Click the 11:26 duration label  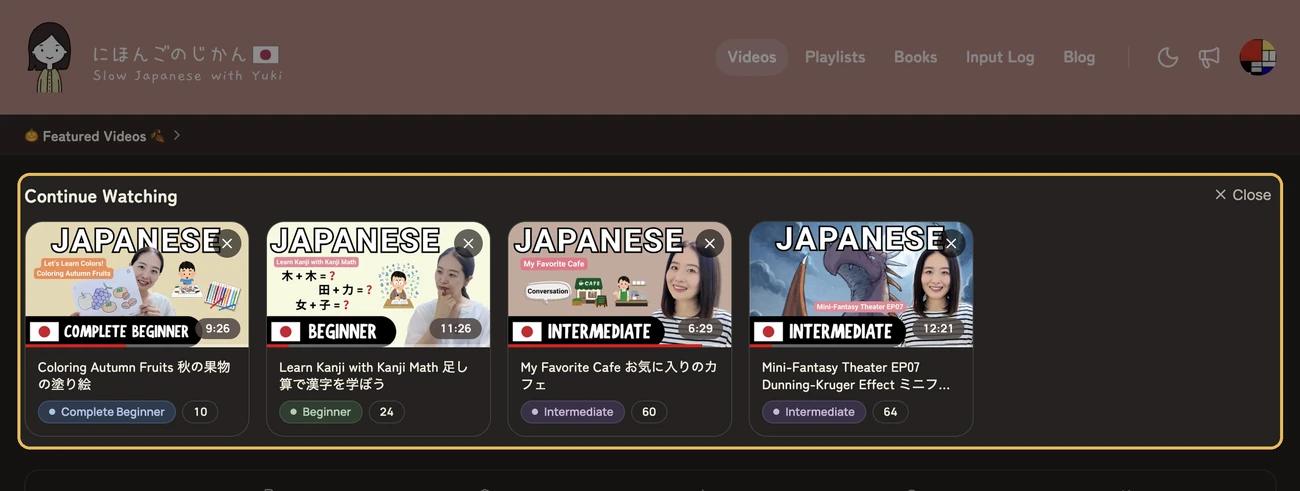click(456, 329)
